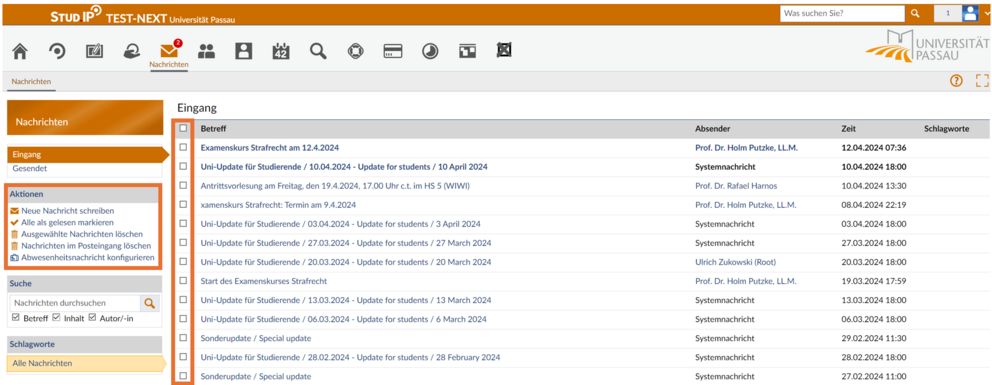Viewport: 992px width, 385px height.
Task: Click the message search magnifier button
Action: (149, 303)
